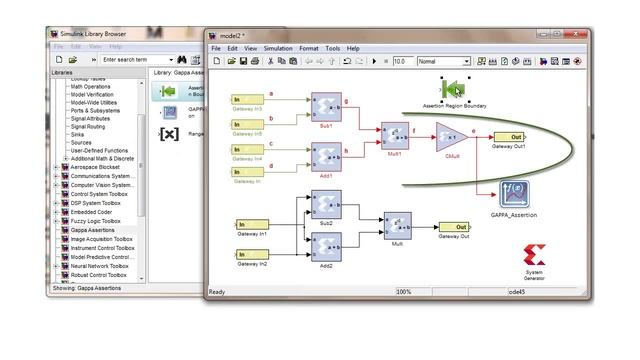Select the Add2 block
640x360 pixels.
click(326, 247)
